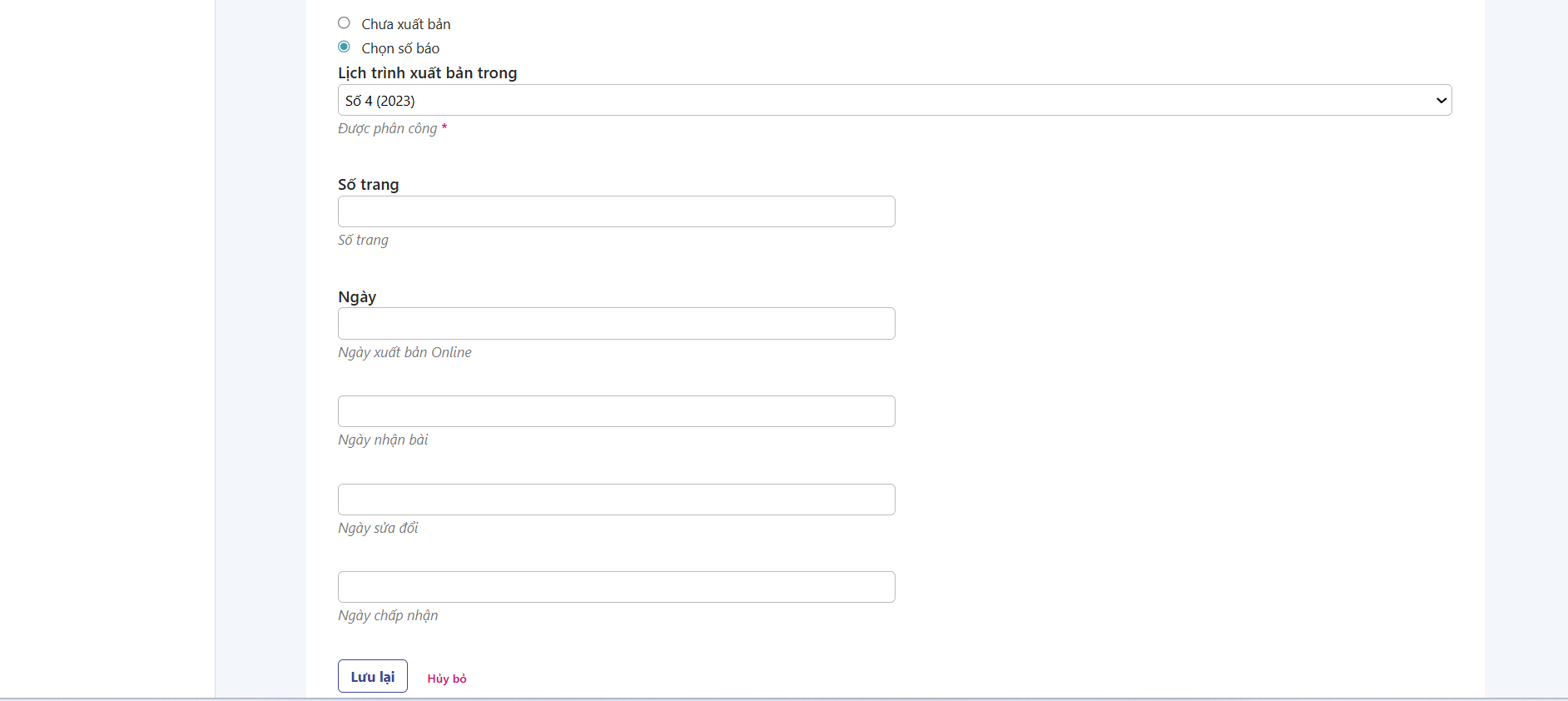The width and height of the screenshot is (1568, 701).
Task: Click the "Chưa xuất bản" option label text
Action: 405,24
